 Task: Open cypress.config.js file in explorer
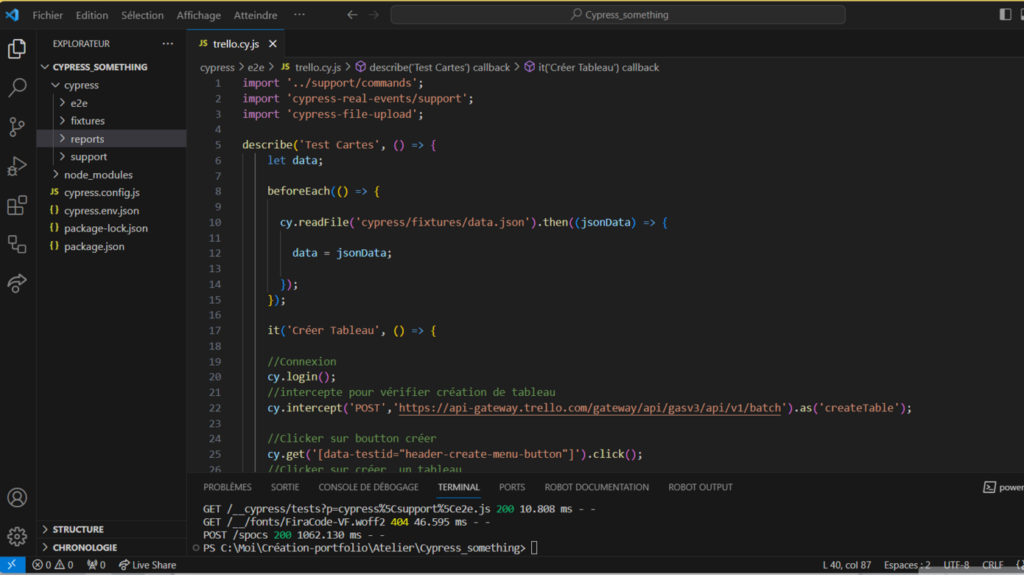point(101,192)
